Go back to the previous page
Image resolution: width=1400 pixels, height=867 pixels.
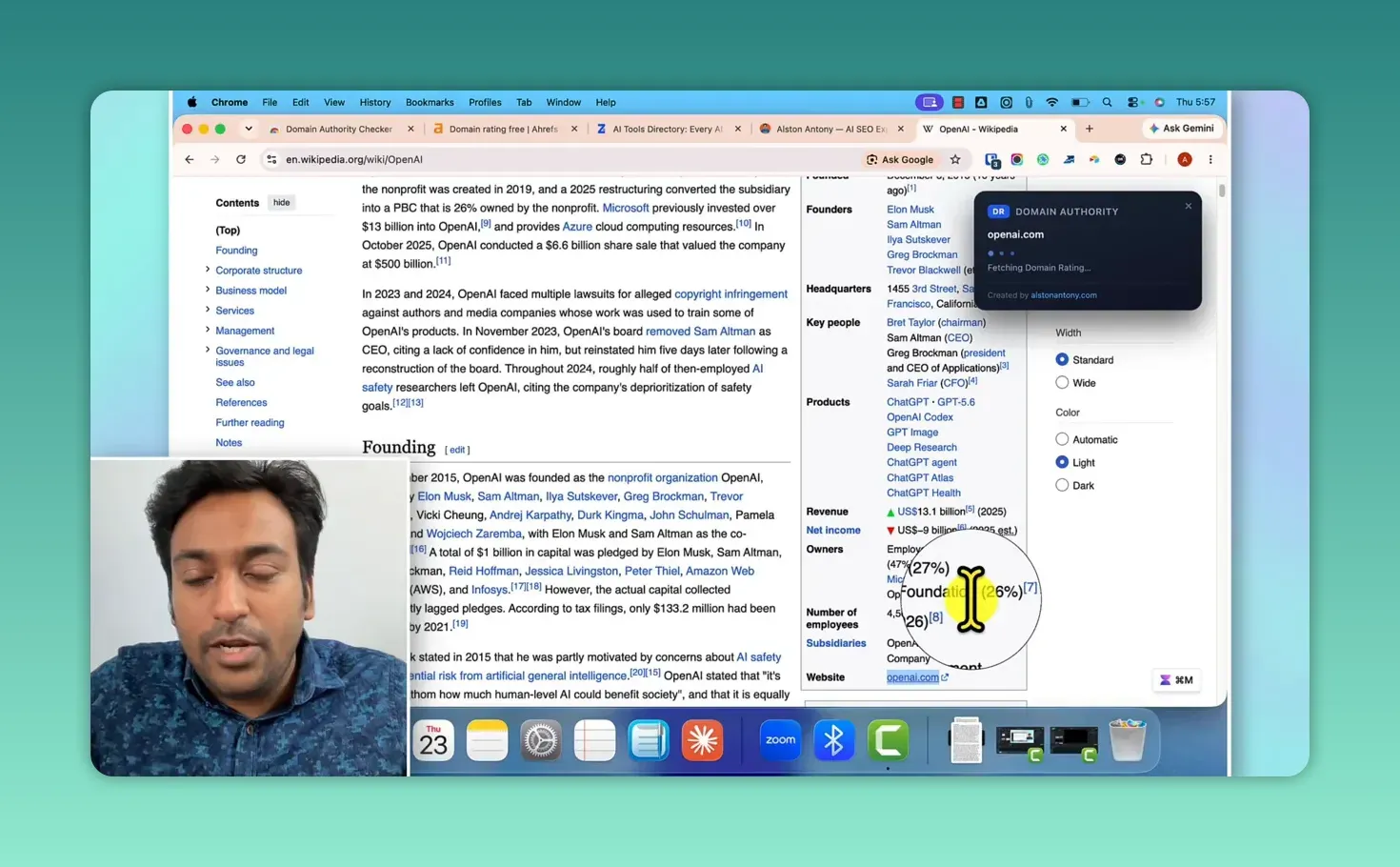pos(190,159)
